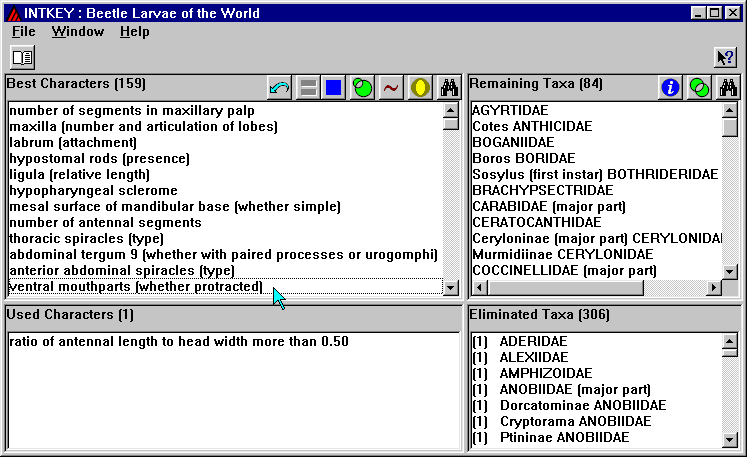
Task: Click the gray stacked-bars character order icon
Action: (308, 88)
